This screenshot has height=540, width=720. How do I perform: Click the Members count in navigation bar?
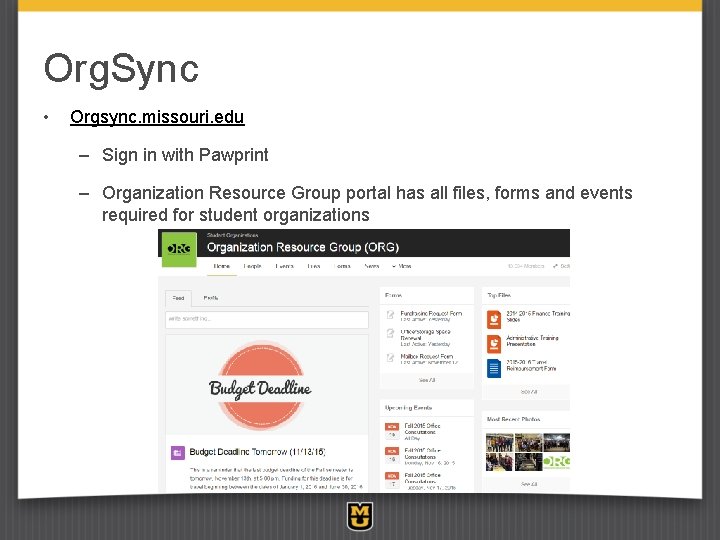pyautogui.click(x=526, y=266)
